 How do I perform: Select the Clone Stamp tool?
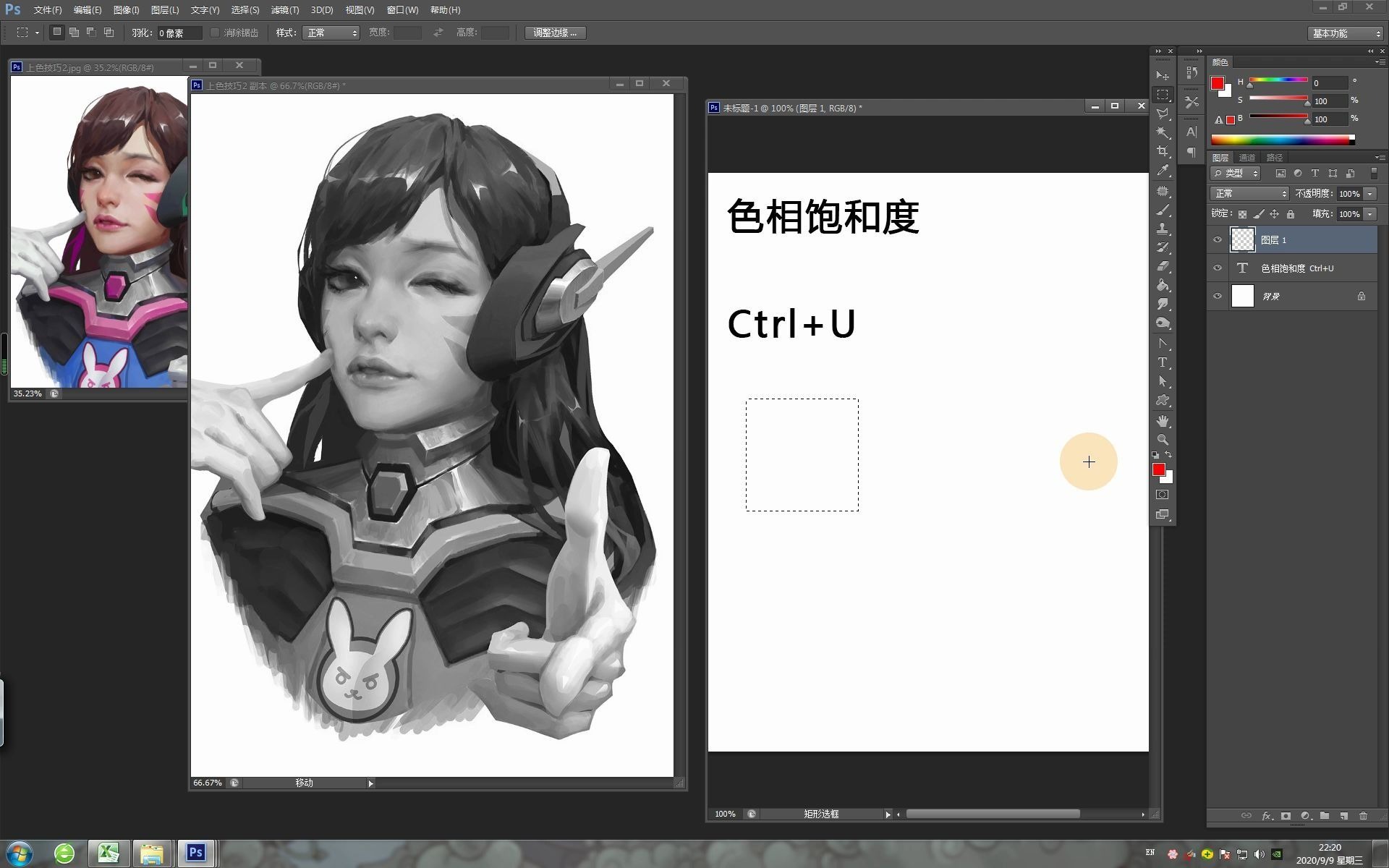1163,229
